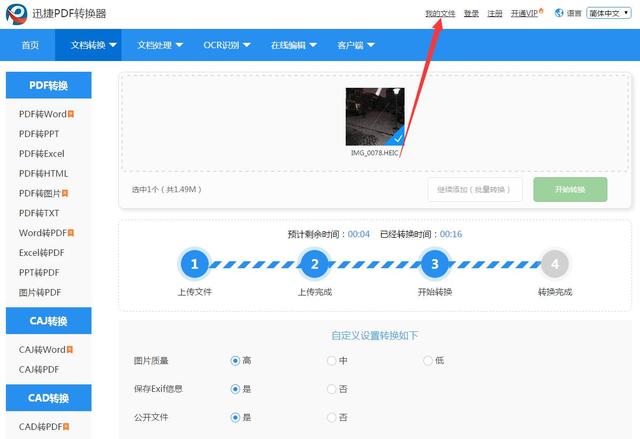Open the 客户端 menu label
Screen dimensions: 640x439
click(350, 45)
